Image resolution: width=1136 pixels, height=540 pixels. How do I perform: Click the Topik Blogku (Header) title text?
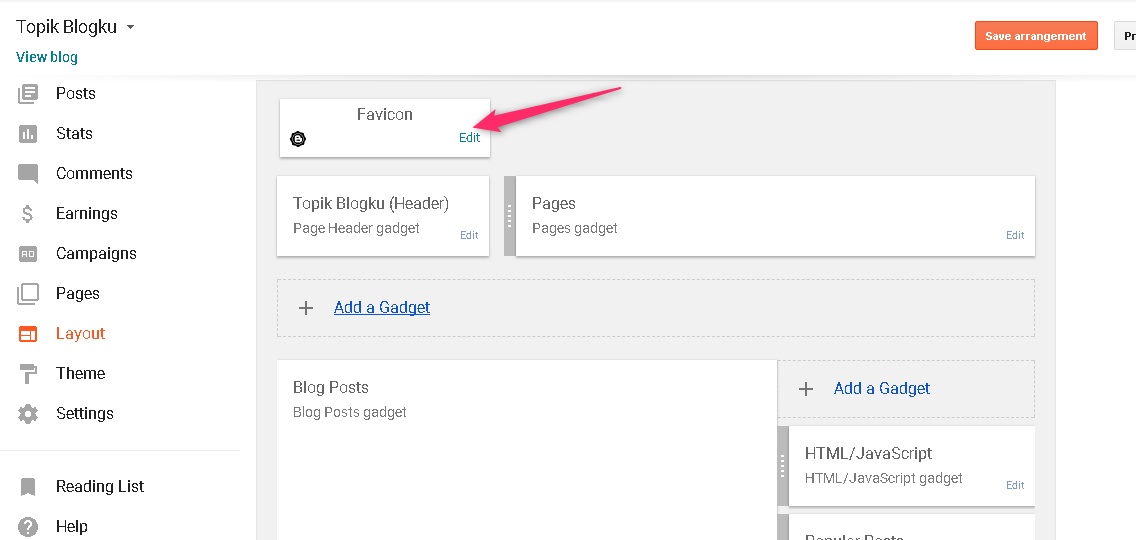pos(371,204)
